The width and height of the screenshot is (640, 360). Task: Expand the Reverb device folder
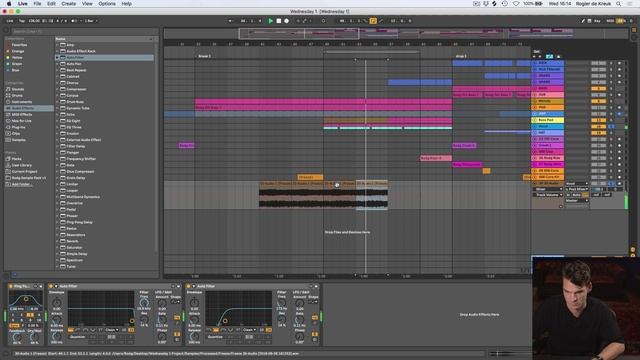[x=57, y=241]
